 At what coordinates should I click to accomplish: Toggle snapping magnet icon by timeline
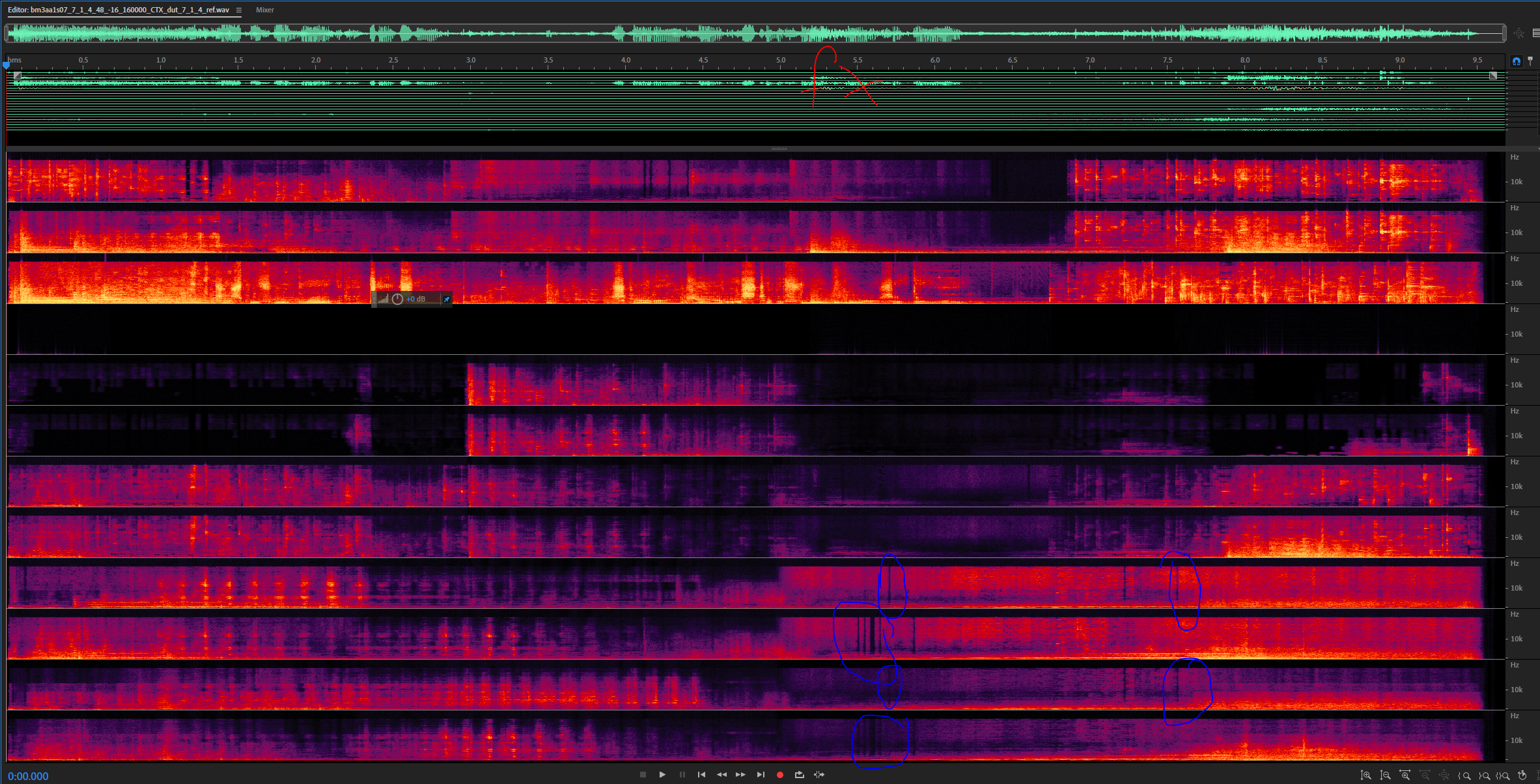tap(1516, 61)
